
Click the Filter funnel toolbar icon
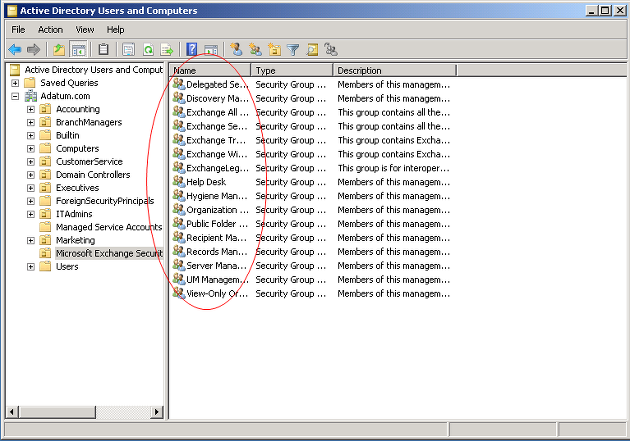(x=293, y=50)
